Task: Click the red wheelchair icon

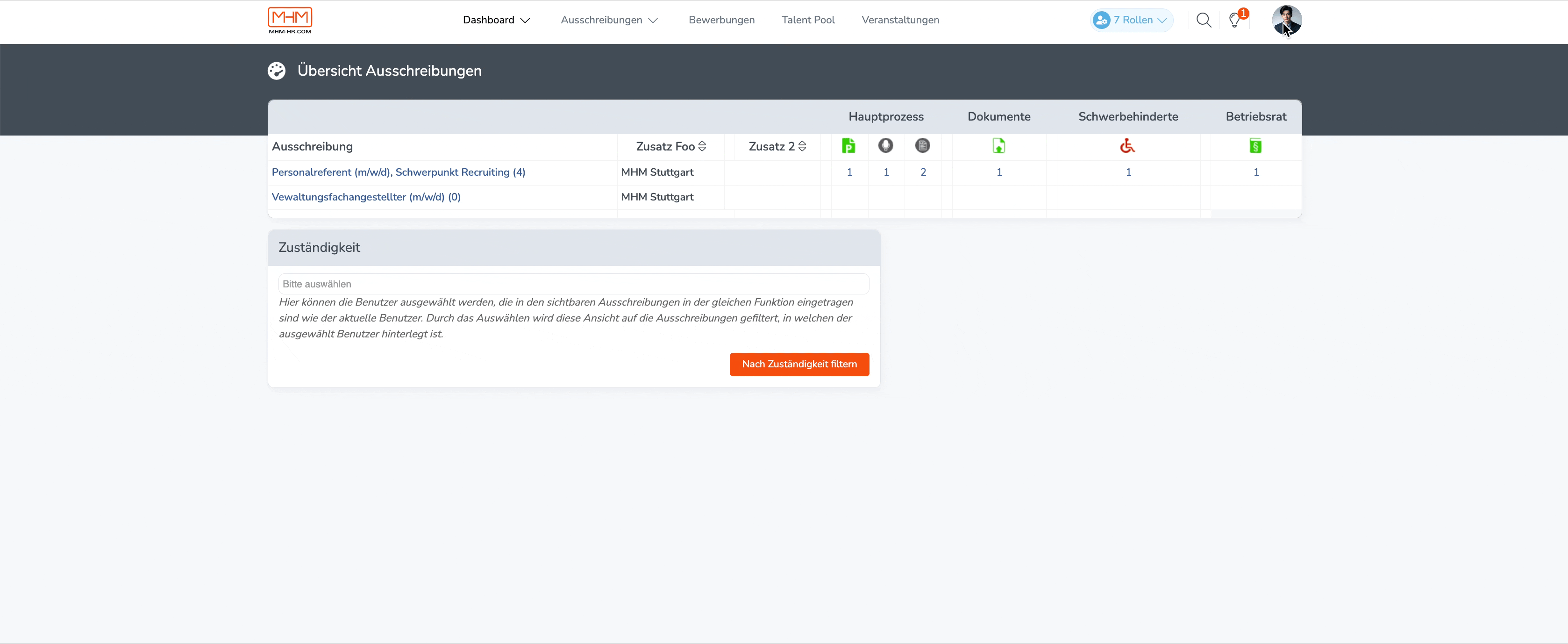Action: 1128,145
